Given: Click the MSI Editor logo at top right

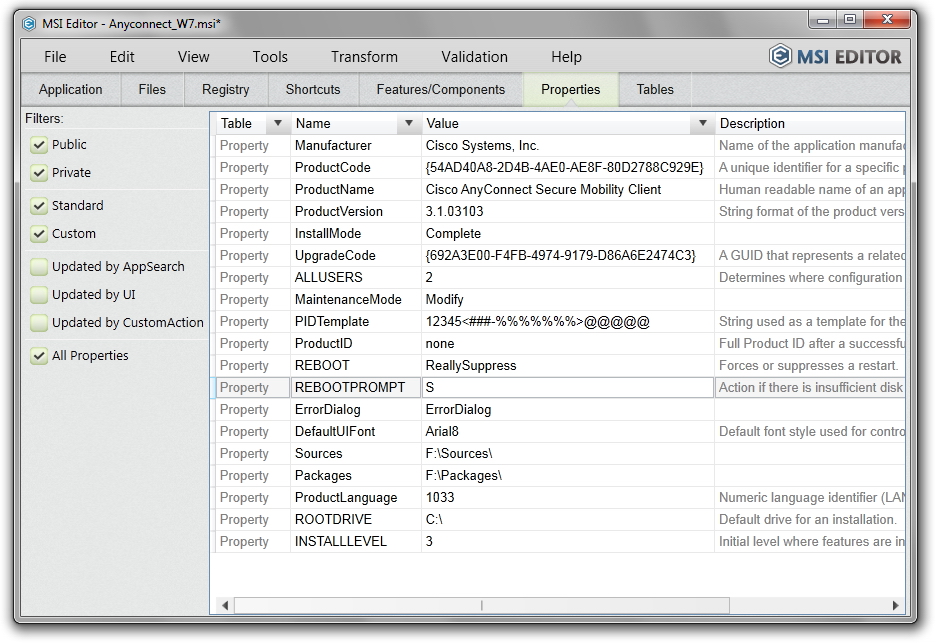Looking at the screenshot, I should (x=835, y=57).
